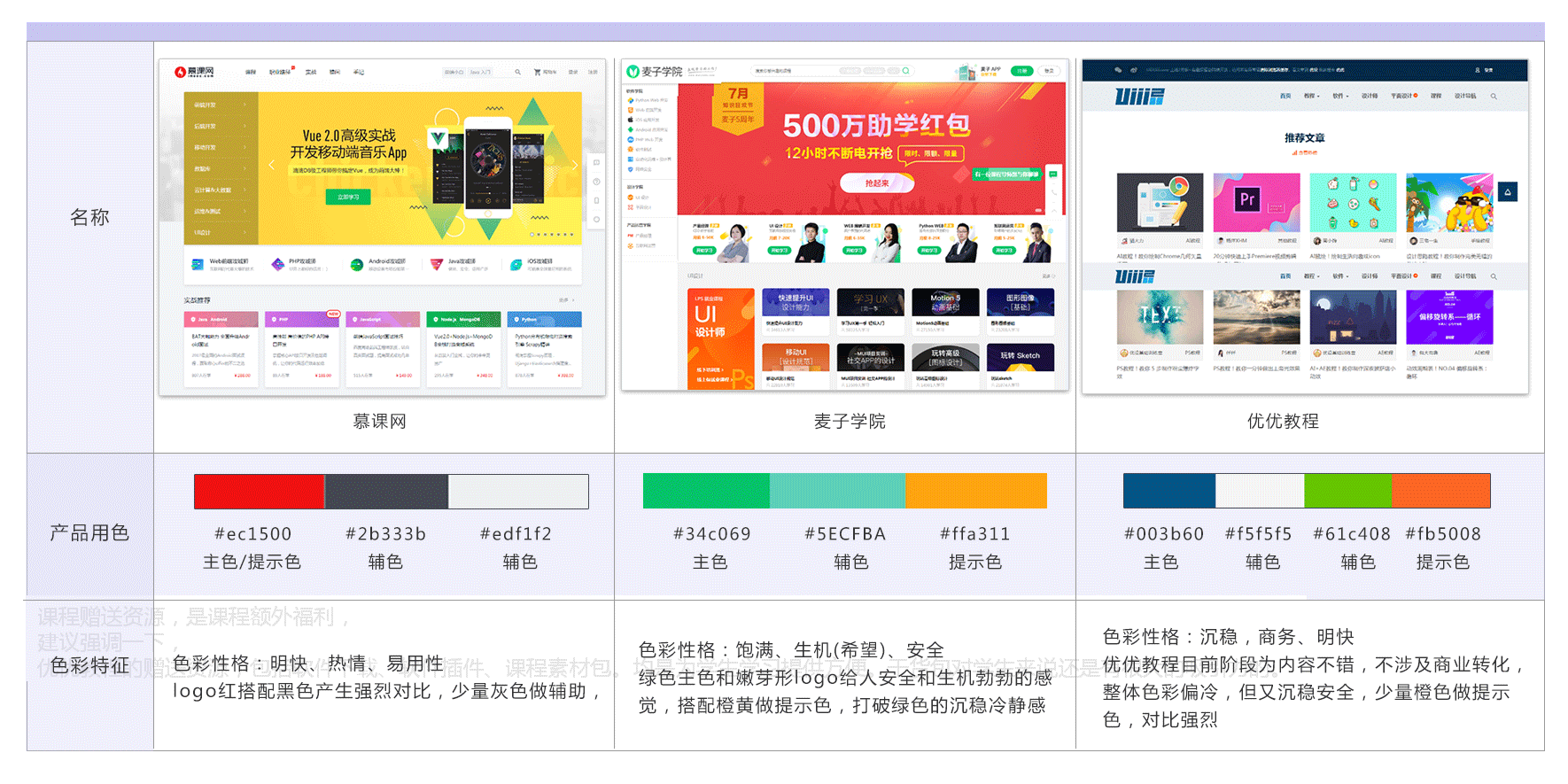The width and height of the screenshot is (1568, 784).
Task: Click 开始学习 under Python WEB instructor
Action: tap(928, 251)
